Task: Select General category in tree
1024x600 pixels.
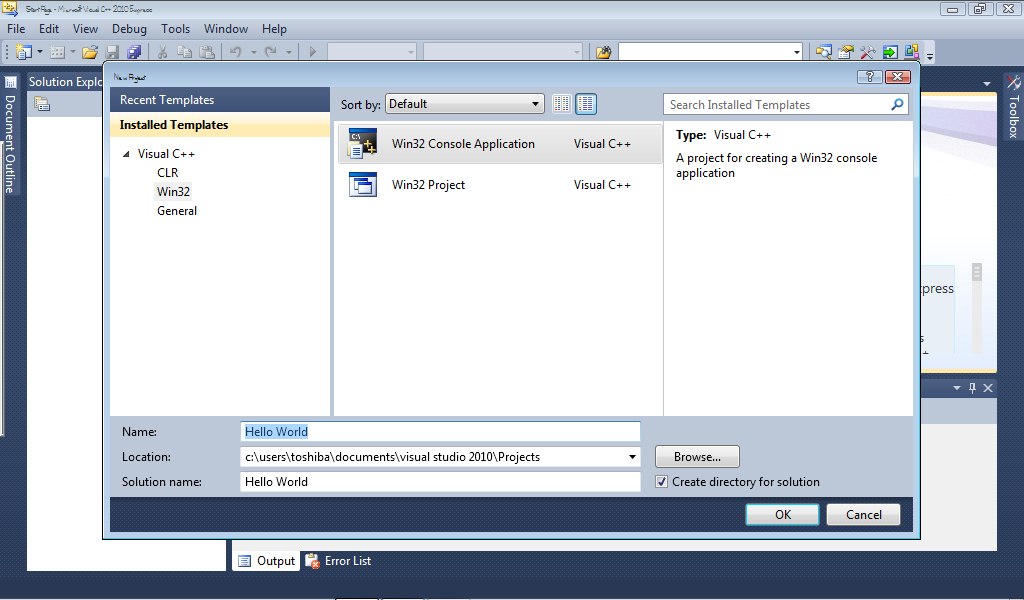Action: 176,211
